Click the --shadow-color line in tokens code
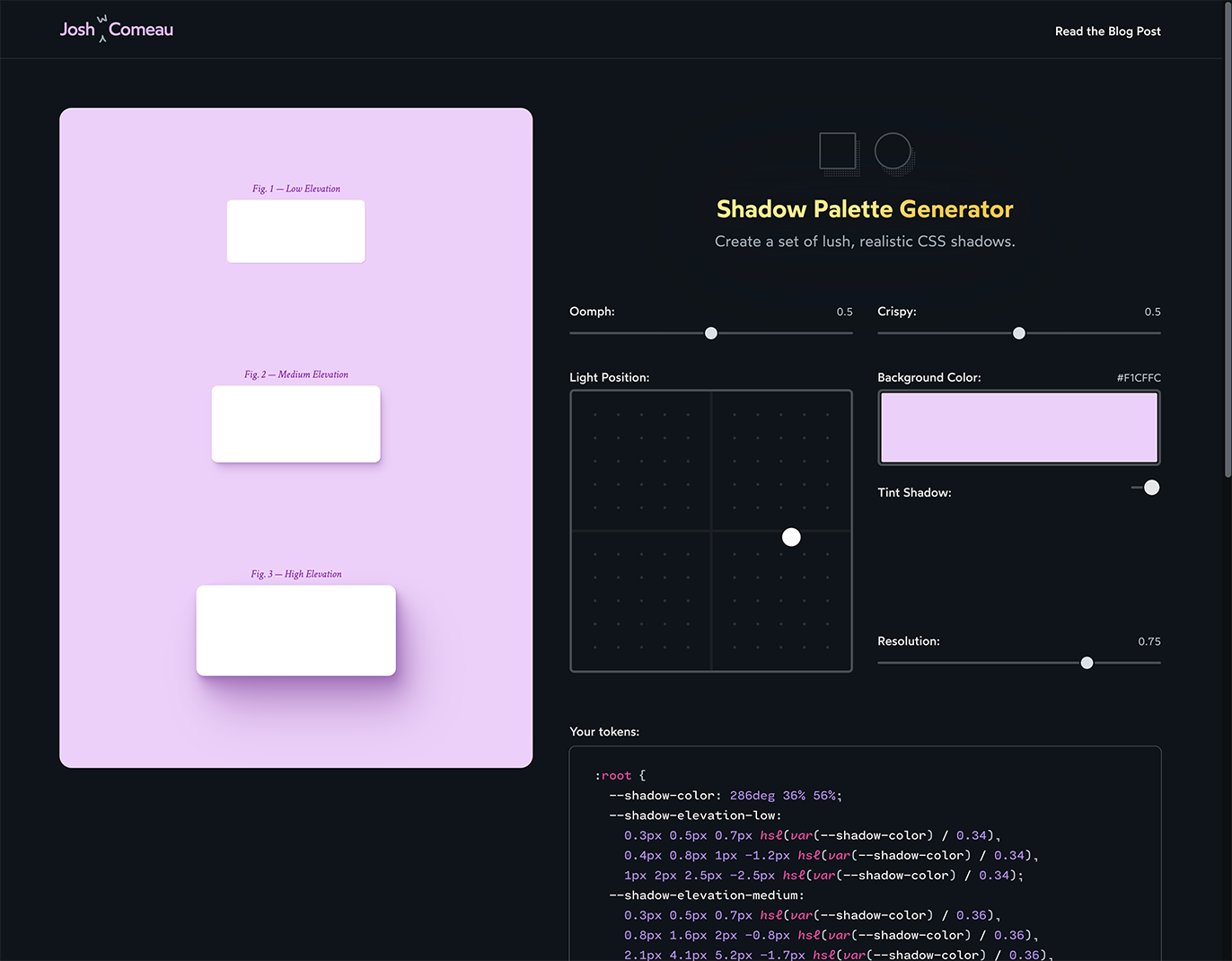The height and width of the screenshot is (961, 1232). [x=725, y=796]
